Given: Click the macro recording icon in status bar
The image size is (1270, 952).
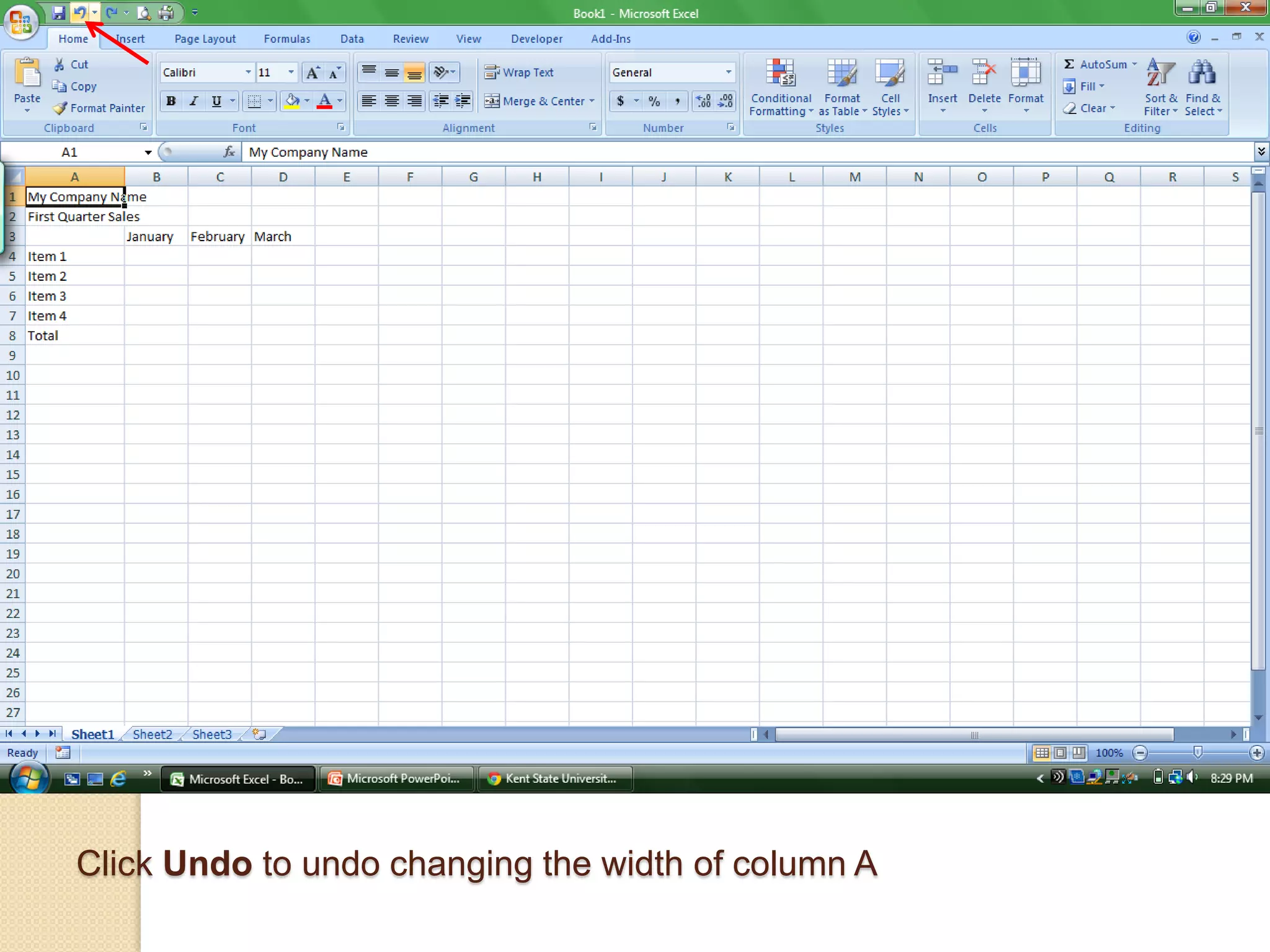Looking at the screenshot, I should point(63,753).
